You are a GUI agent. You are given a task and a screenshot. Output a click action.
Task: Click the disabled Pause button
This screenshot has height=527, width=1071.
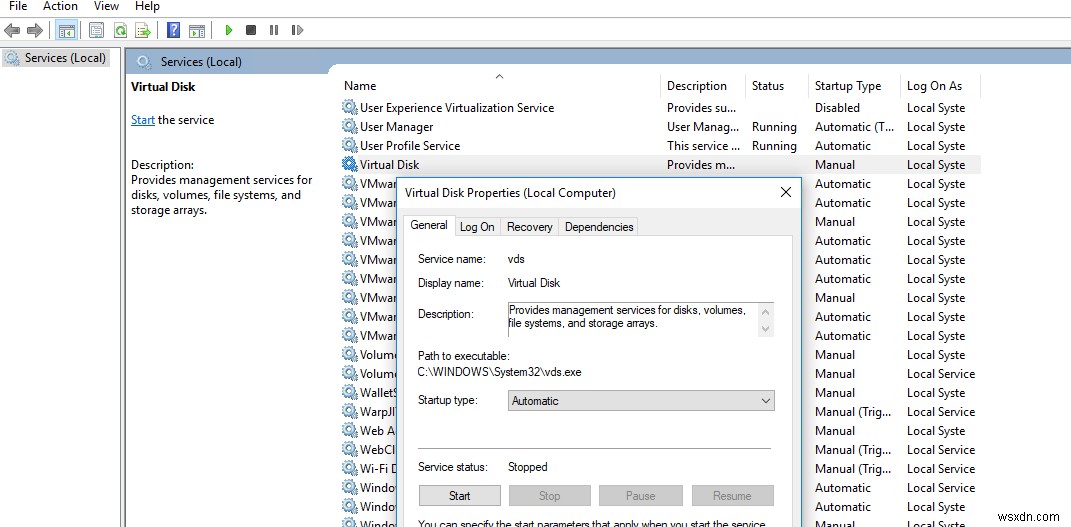tap(641, 496)
